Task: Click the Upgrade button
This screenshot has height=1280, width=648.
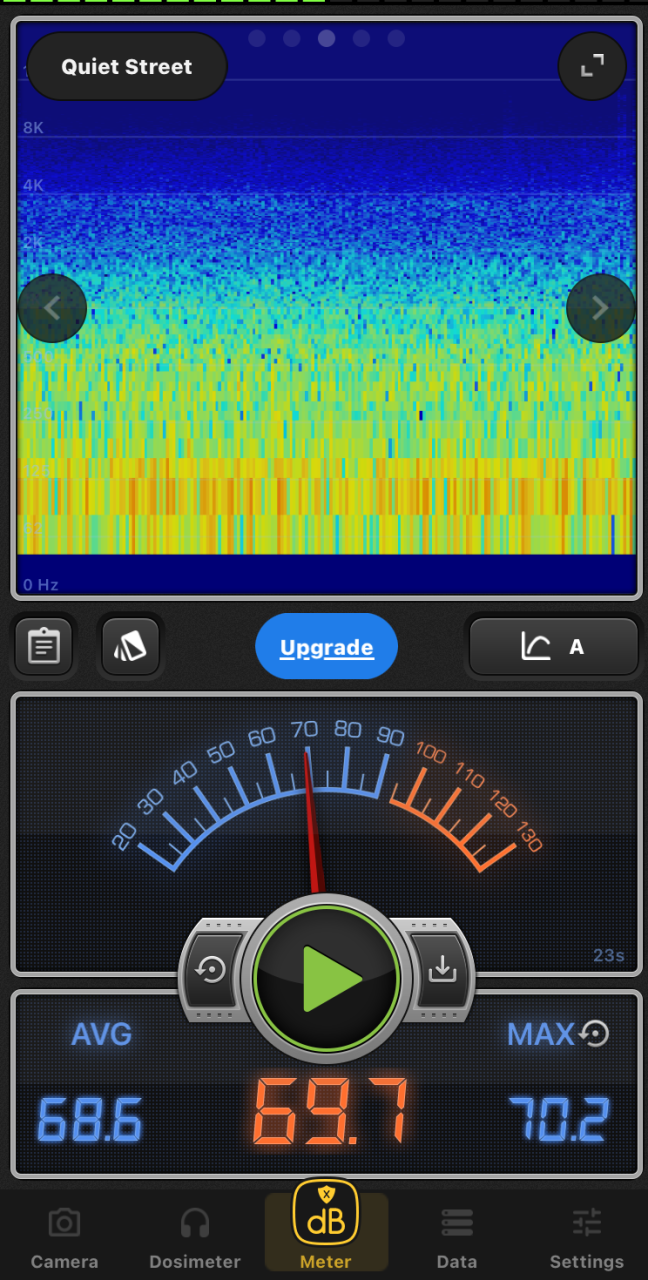Action: pos(326,647)
